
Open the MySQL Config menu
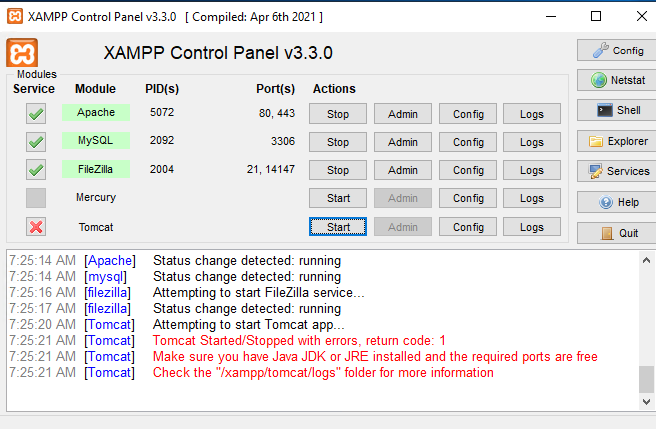coord(468,142)
